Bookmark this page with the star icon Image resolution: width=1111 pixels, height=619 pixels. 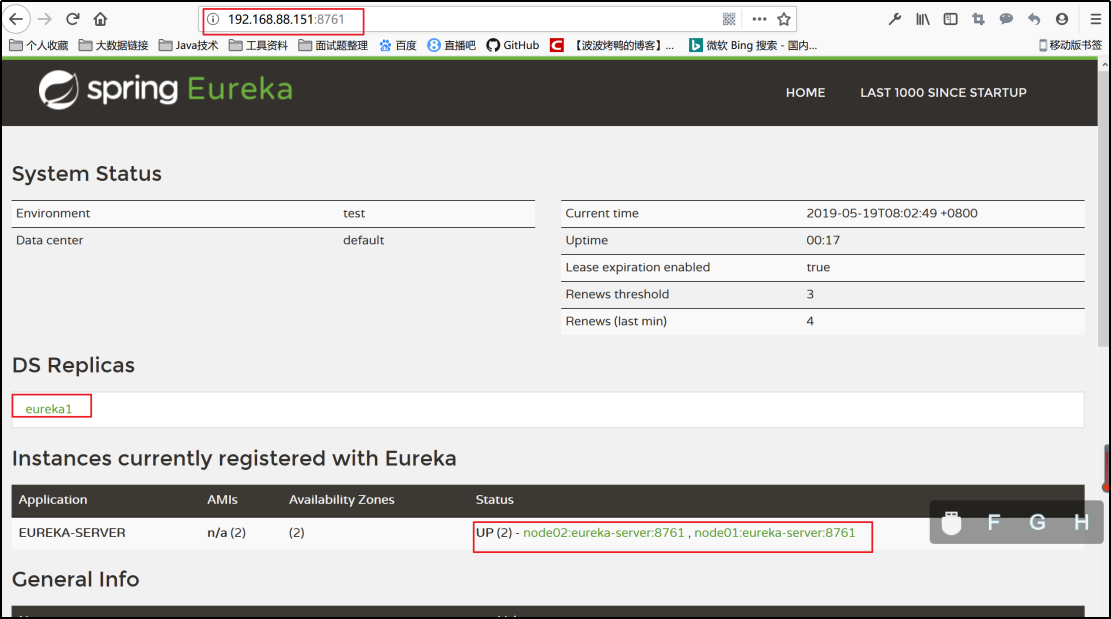[784, 19]
